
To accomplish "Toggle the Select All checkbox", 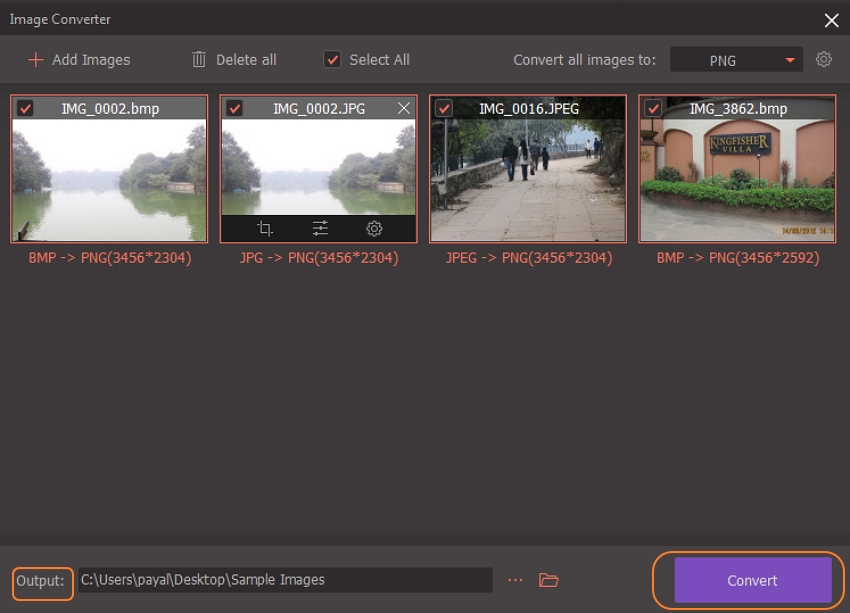I will [332, 60].
